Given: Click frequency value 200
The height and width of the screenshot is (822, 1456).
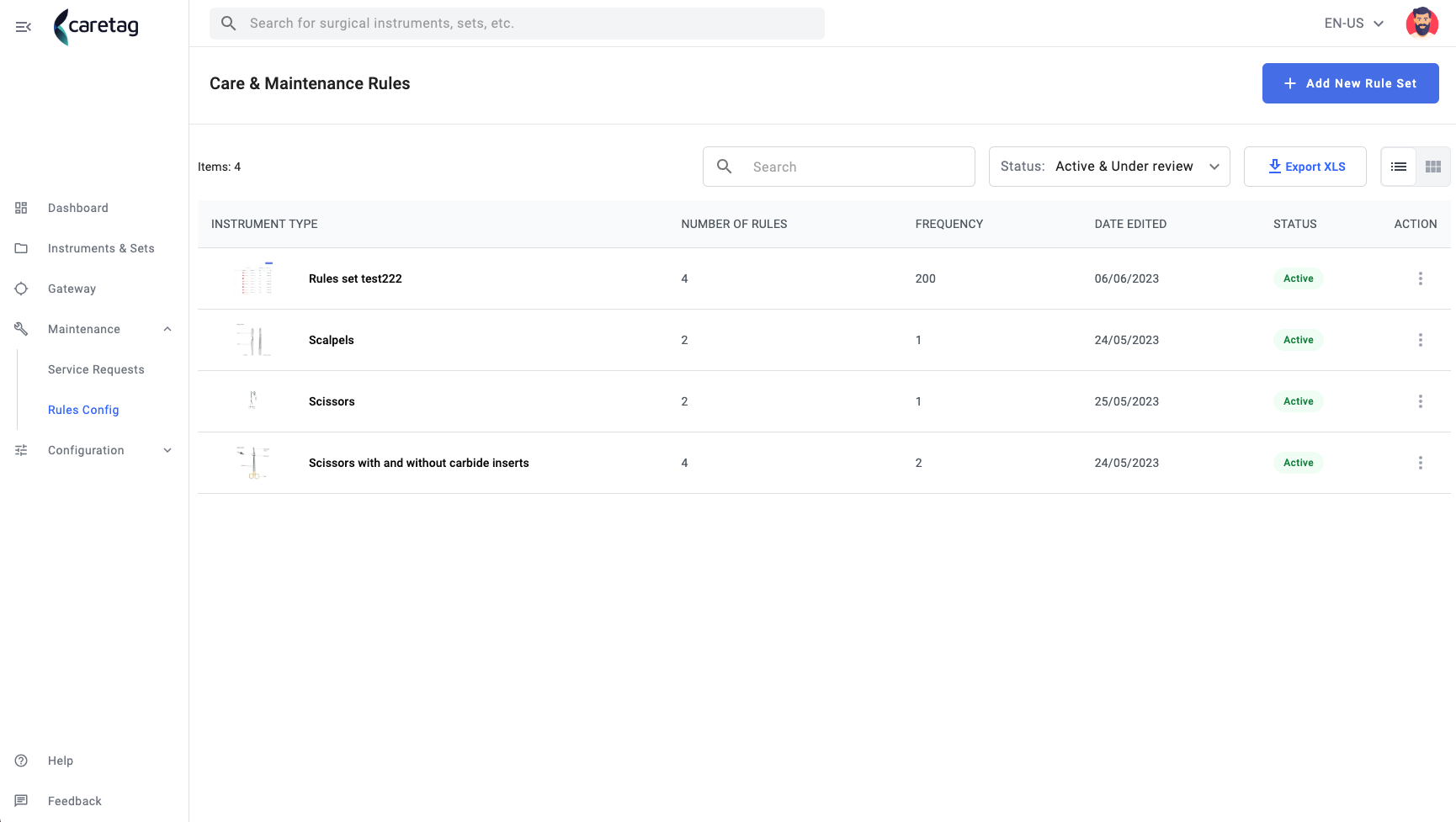Looking at the screenshot, I should click(x=925, y=278).
